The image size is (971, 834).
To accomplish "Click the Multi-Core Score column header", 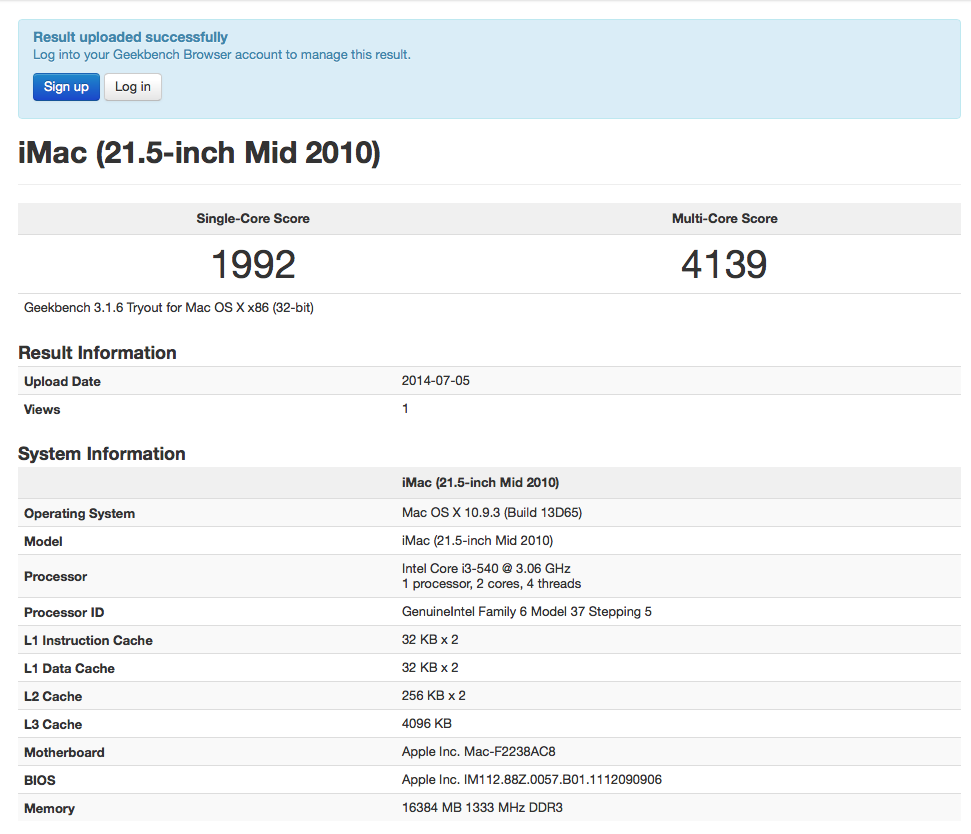I will (724, 219).
